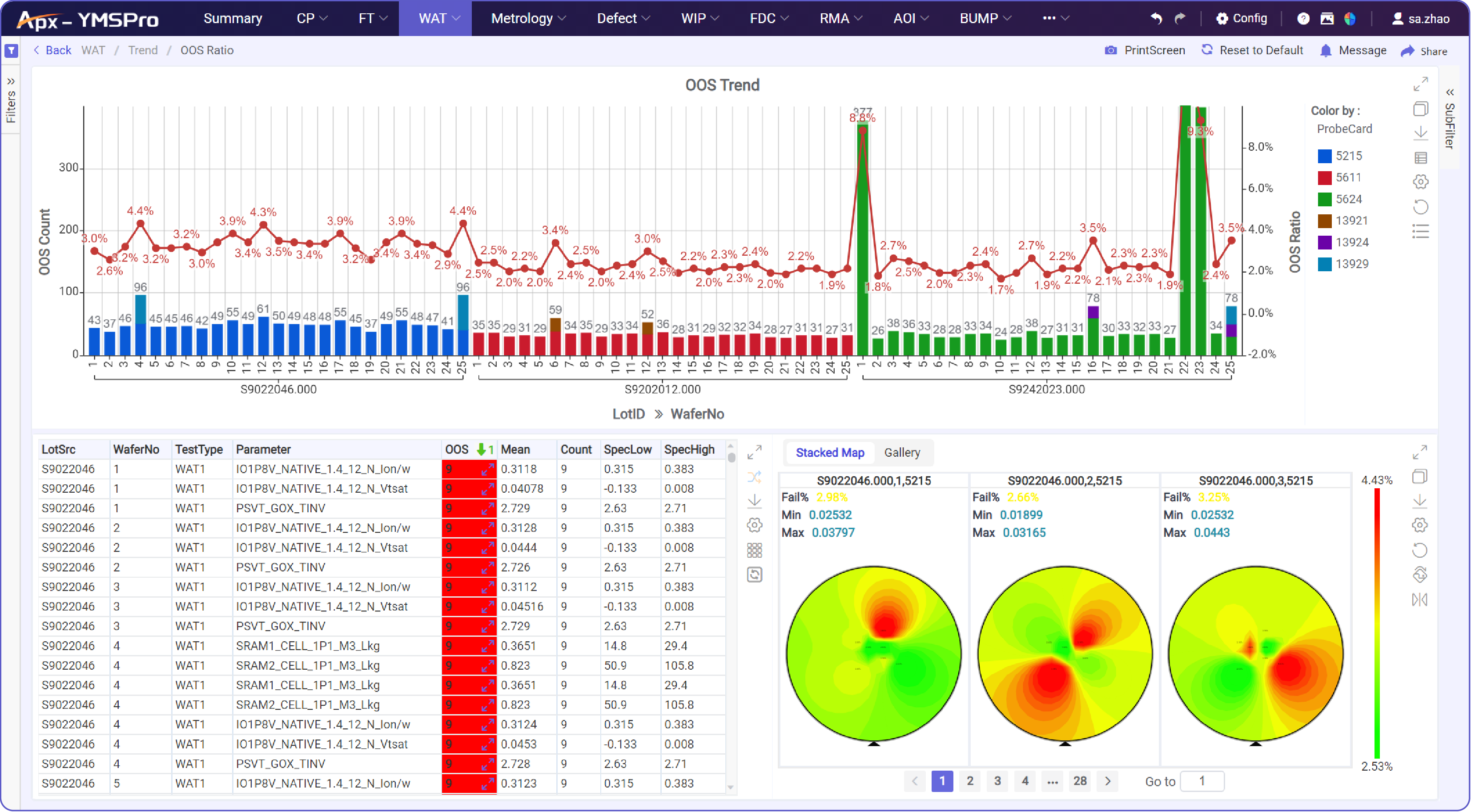The image size is (1471, 812).
Task: Open the more options ellipsis dropdown
Action: [x=1053, y=18]
